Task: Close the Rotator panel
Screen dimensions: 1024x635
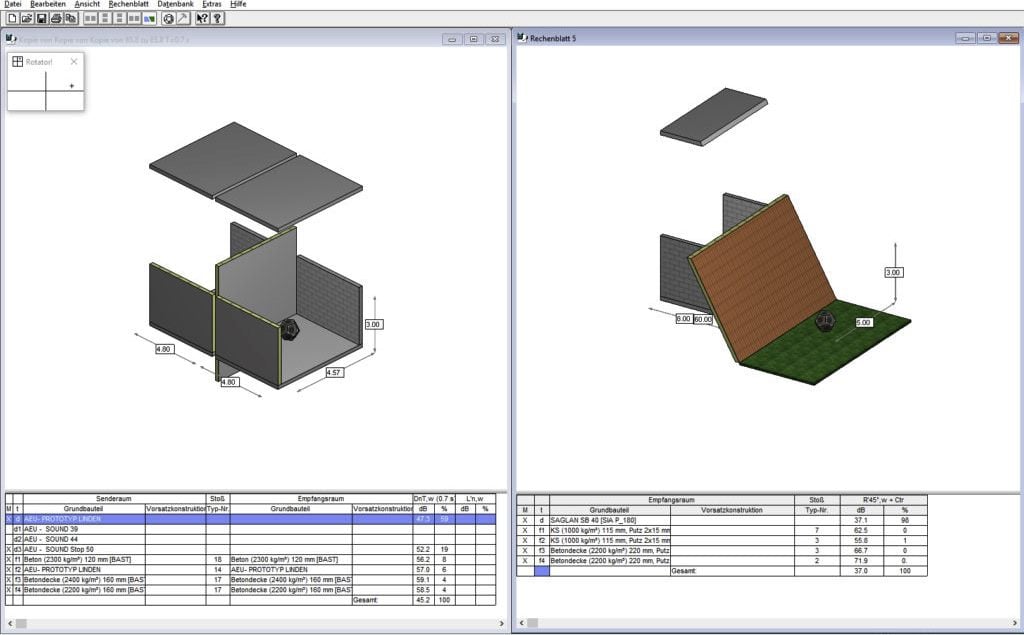Action: [x=74, y=62]
